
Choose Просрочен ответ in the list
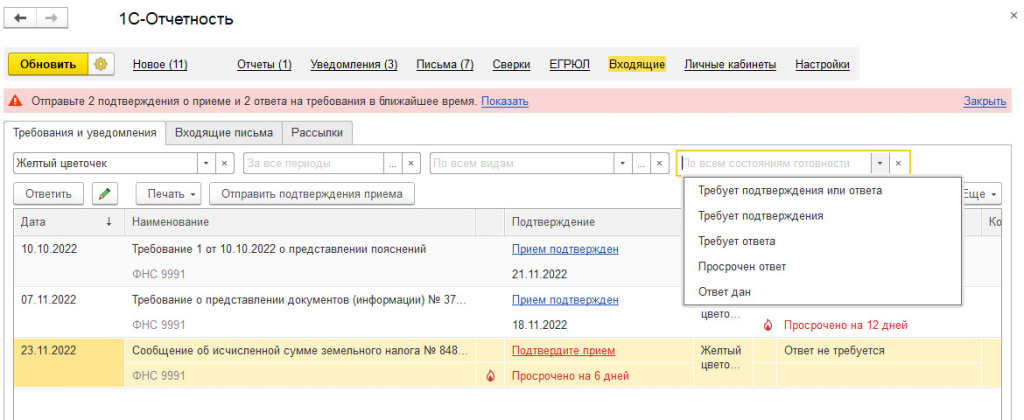click(x=822, y=267)
